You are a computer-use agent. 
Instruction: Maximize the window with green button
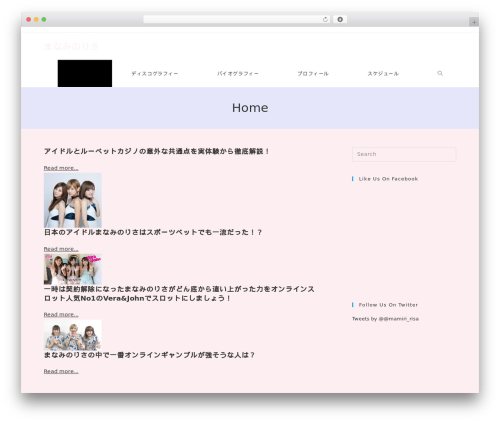[44, 20]
